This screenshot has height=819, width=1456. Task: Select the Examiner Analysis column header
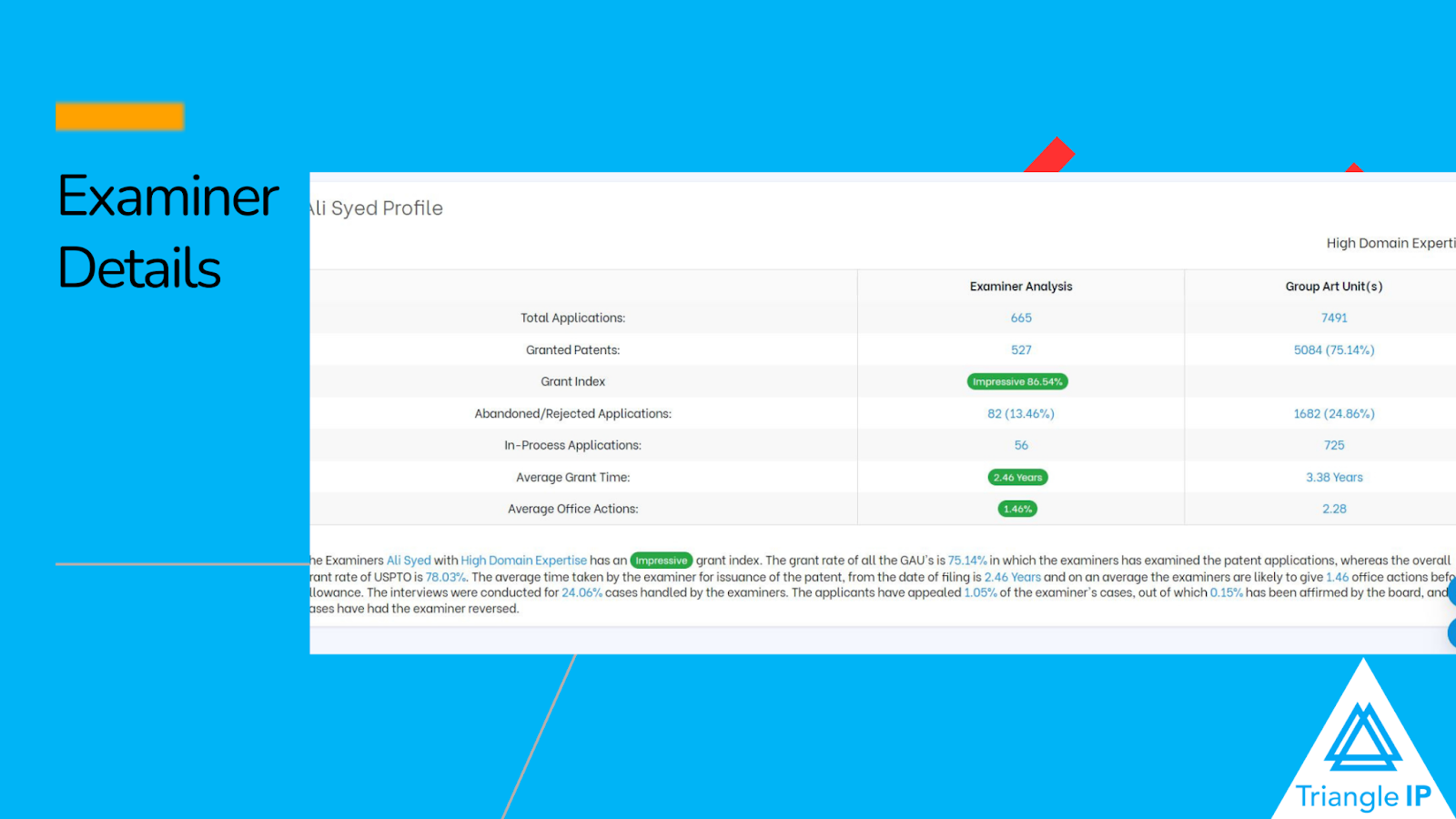[1021, 286]
